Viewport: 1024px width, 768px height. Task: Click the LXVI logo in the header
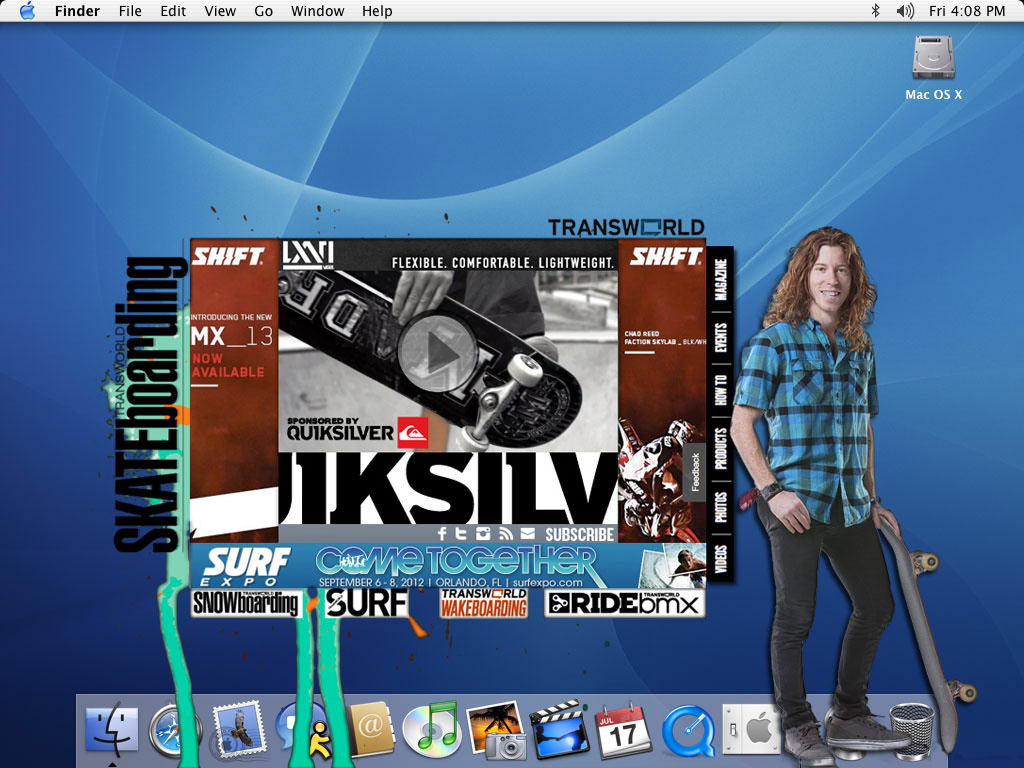tap(308, 255)
